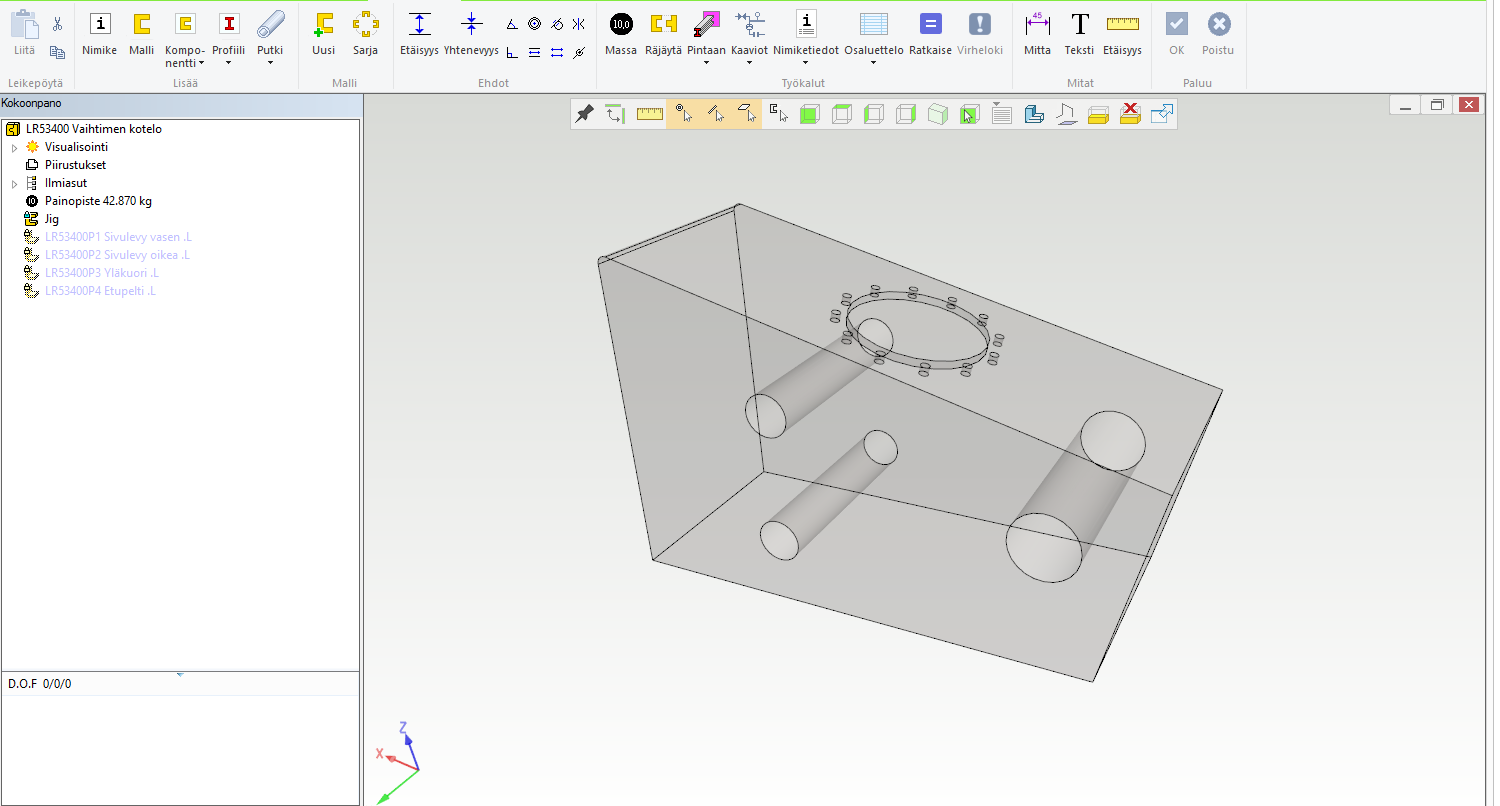1500x806 pixels.
Task: Click the Yhtenevyys coincidence constraint icon
Action: (471, 25)
